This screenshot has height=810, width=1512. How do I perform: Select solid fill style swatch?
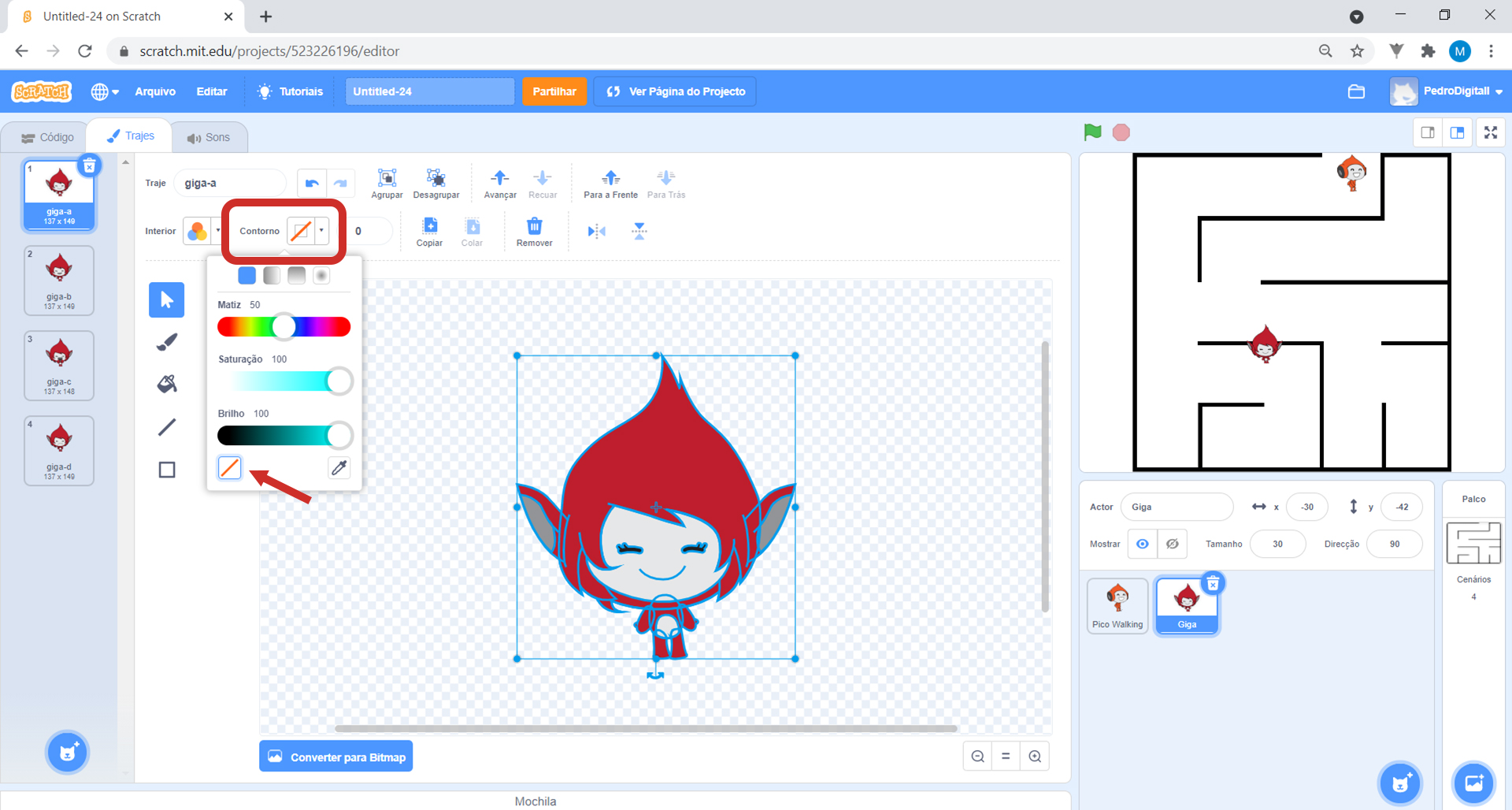point(246,275)
